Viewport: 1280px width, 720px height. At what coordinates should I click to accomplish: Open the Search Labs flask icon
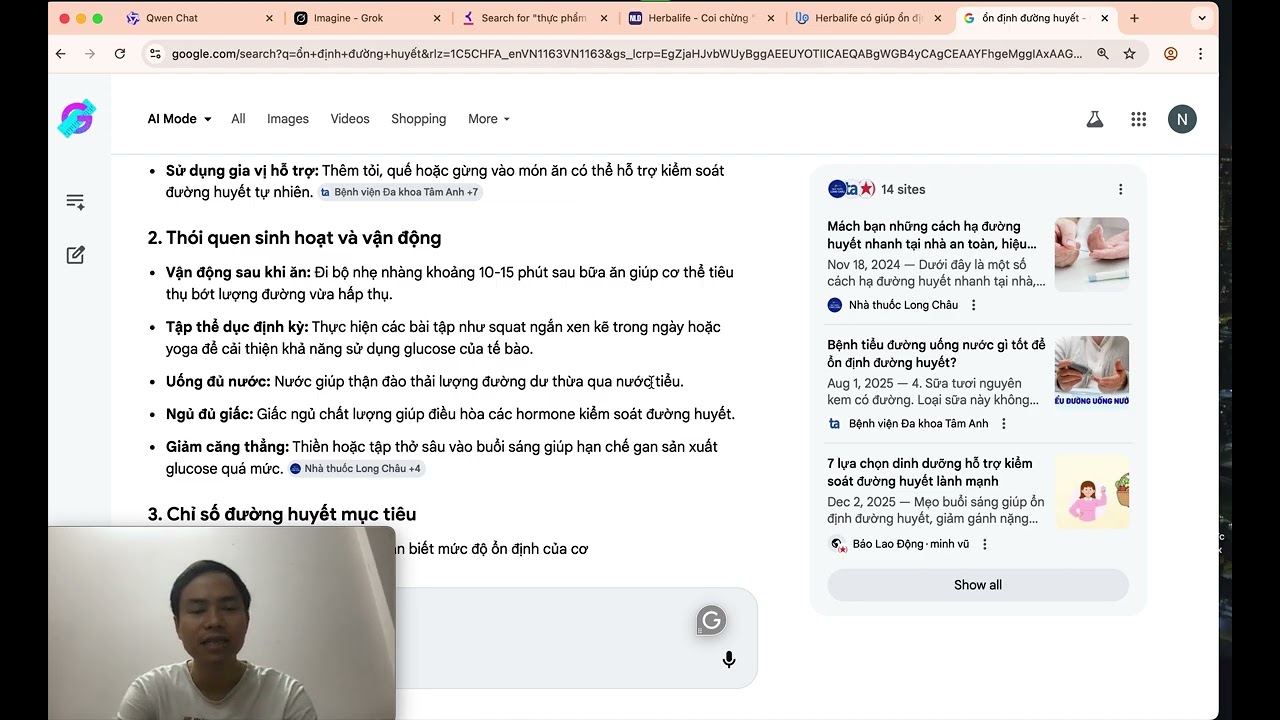click(1095, 119)
